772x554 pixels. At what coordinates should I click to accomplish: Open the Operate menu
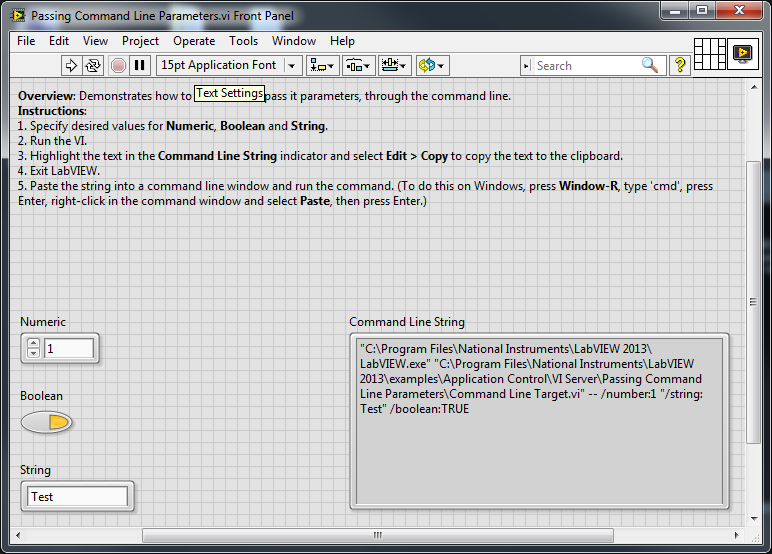(194, 41)
